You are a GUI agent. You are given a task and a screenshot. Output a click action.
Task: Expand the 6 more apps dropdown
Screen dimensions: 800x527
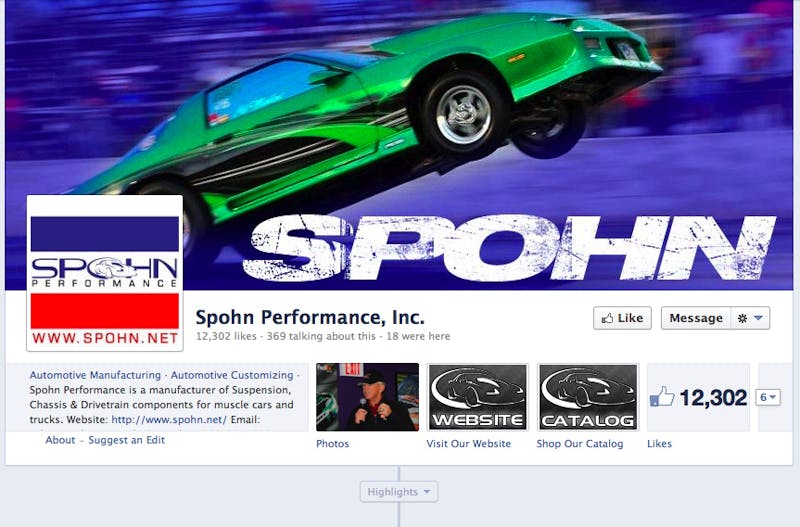click(x=768, y=397)
